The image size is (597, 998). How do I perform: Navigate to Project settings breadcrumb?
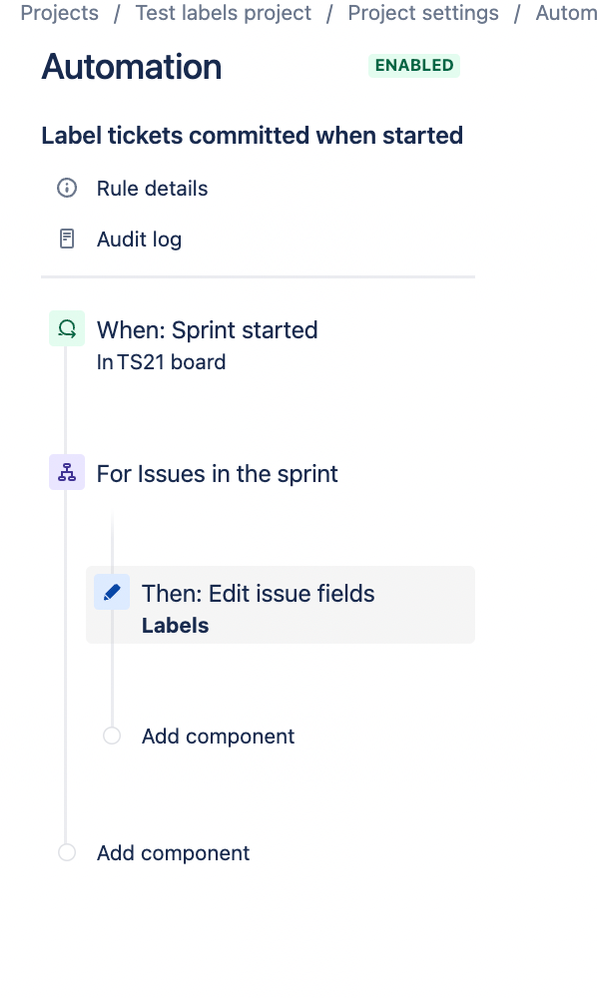[x=423, y=13]
